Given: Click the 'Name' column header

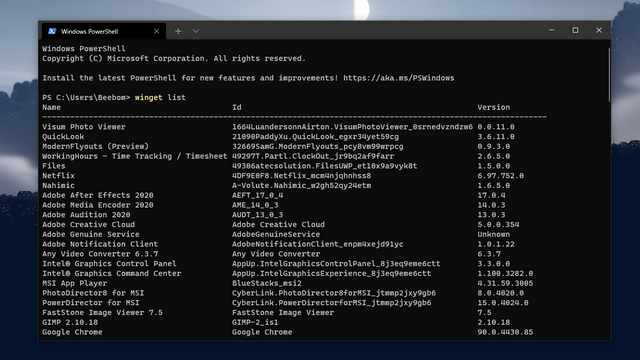Looking at the screenshot, I should (x=51, y=107).
